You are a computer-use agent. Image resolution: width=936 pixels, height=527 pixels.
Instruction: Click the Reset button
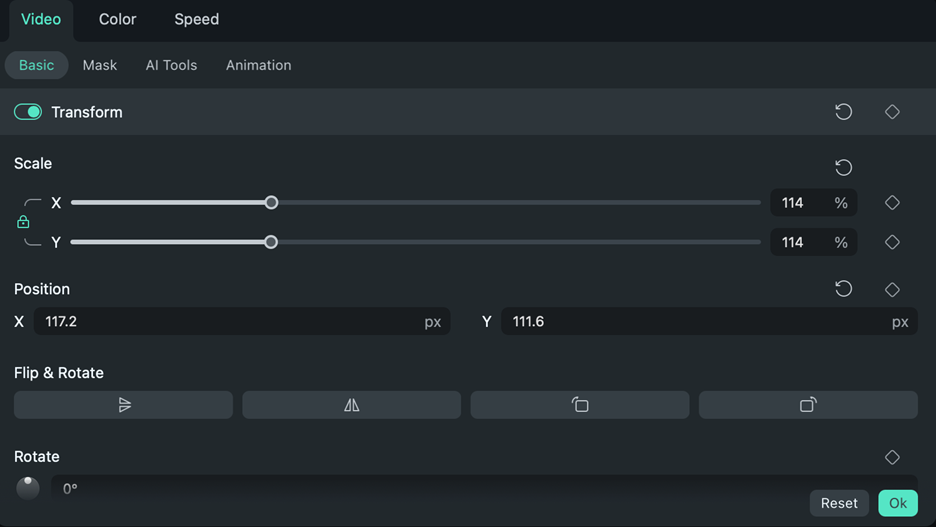[x=839, y=503]
